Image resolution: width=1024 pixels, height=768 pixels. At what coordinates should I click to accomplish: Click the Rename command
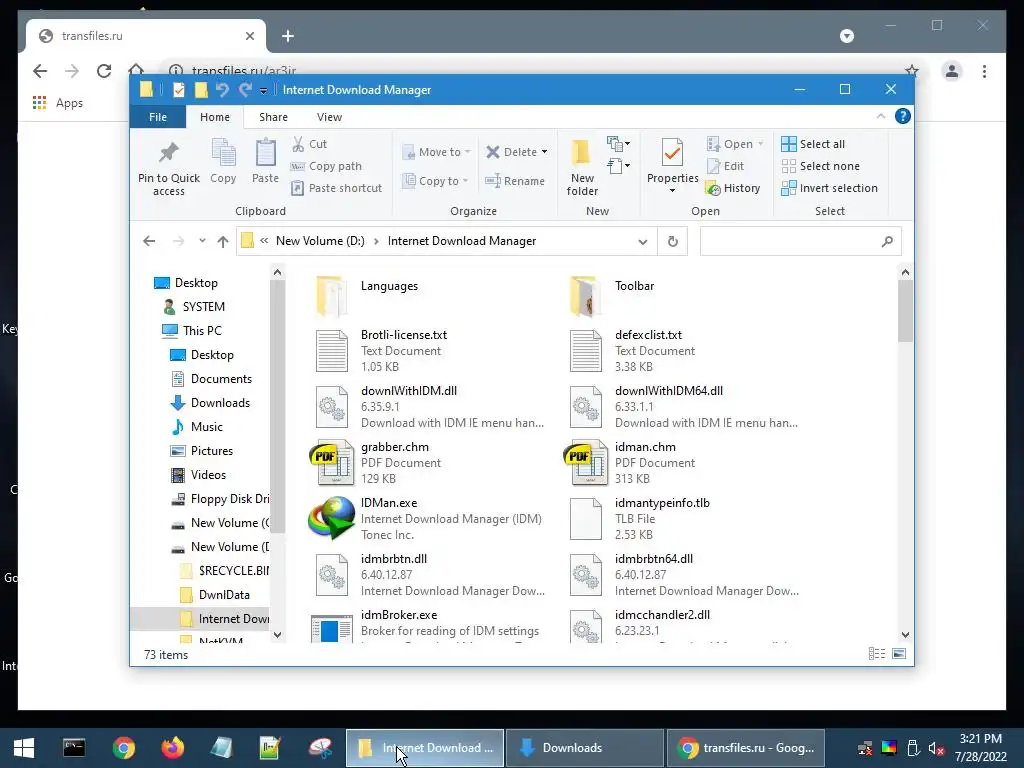(x=515, y=181)
